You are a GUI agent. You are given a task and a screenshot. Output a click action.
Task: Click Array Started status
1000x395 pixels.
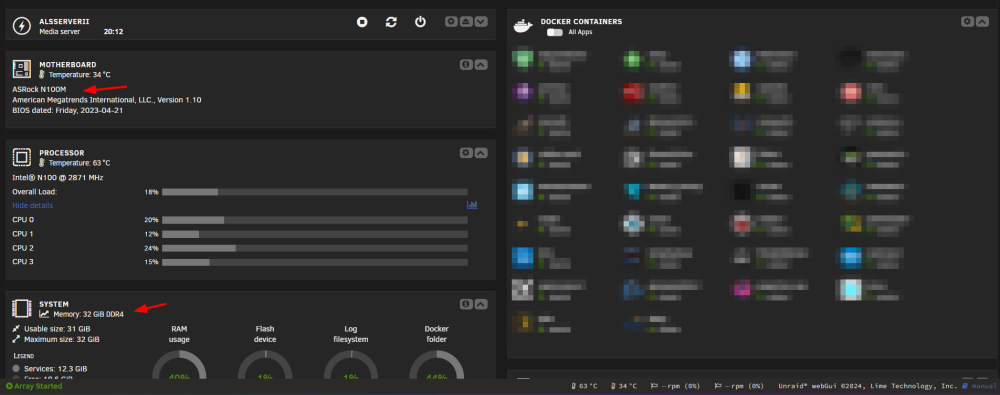34,386
